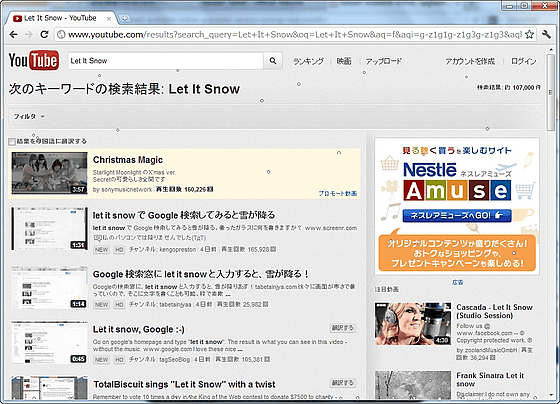Image resolution: width=560 pixels, height=404 pixels.
Task: Open the アップロード menu item
Action: click(384, 61)
